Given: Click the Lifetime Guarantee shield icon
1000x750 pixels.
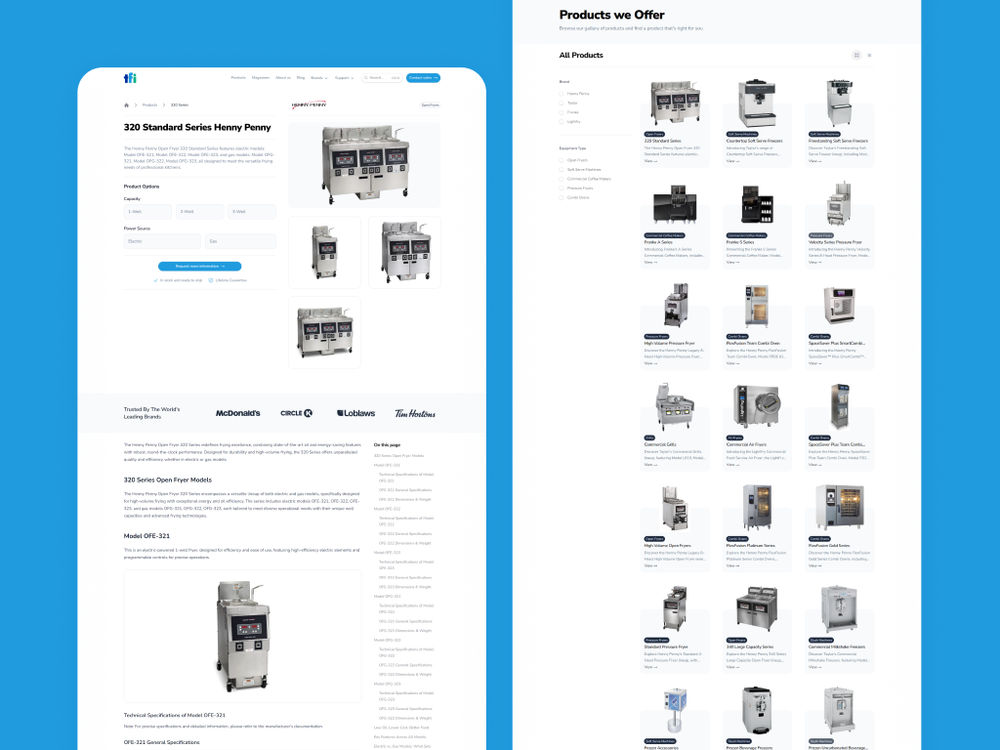Looking at the screenshot, I should point(211,281).
